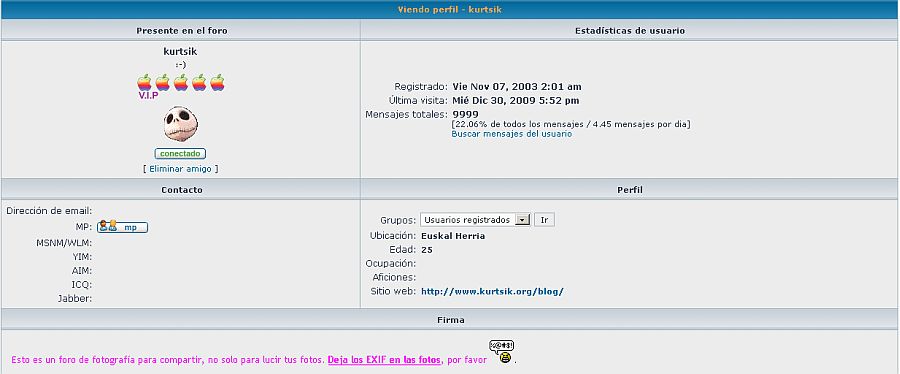Click the cursing smiley emoticon in signature
900x374 pixels.
tap(502, 352)
